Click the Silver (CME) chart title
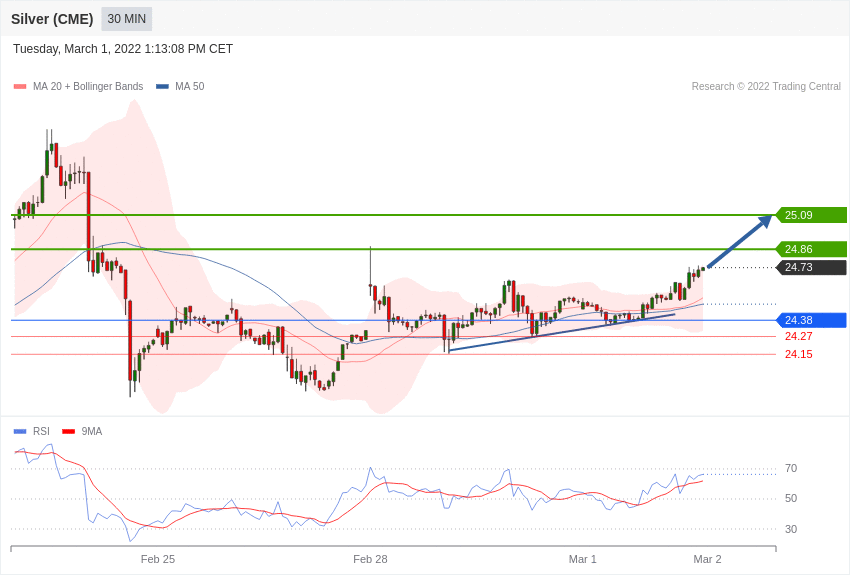 click(x=52, y=19)
